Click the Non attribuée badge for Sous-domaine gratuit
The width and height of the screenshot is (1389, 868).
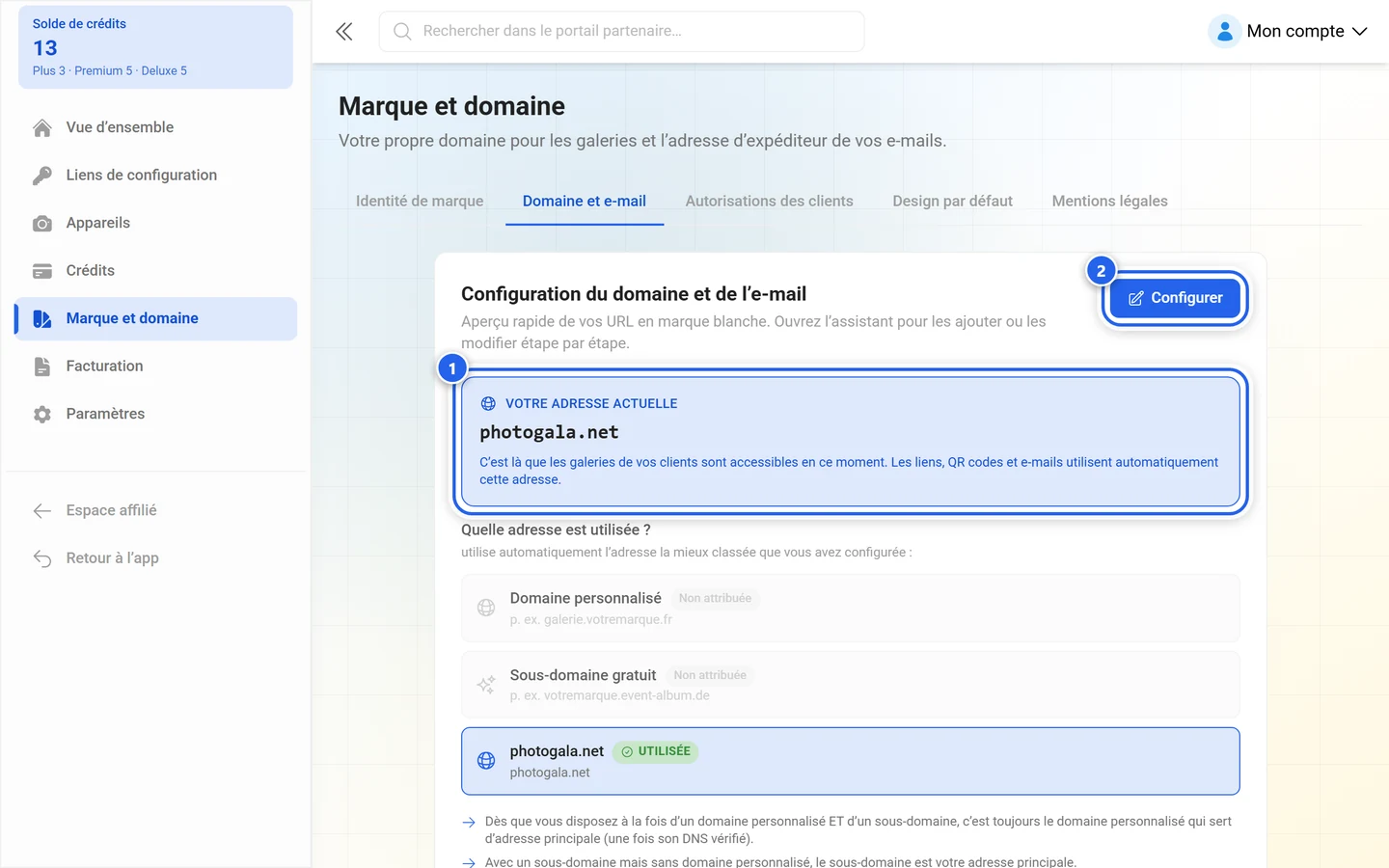coord(710,675)
